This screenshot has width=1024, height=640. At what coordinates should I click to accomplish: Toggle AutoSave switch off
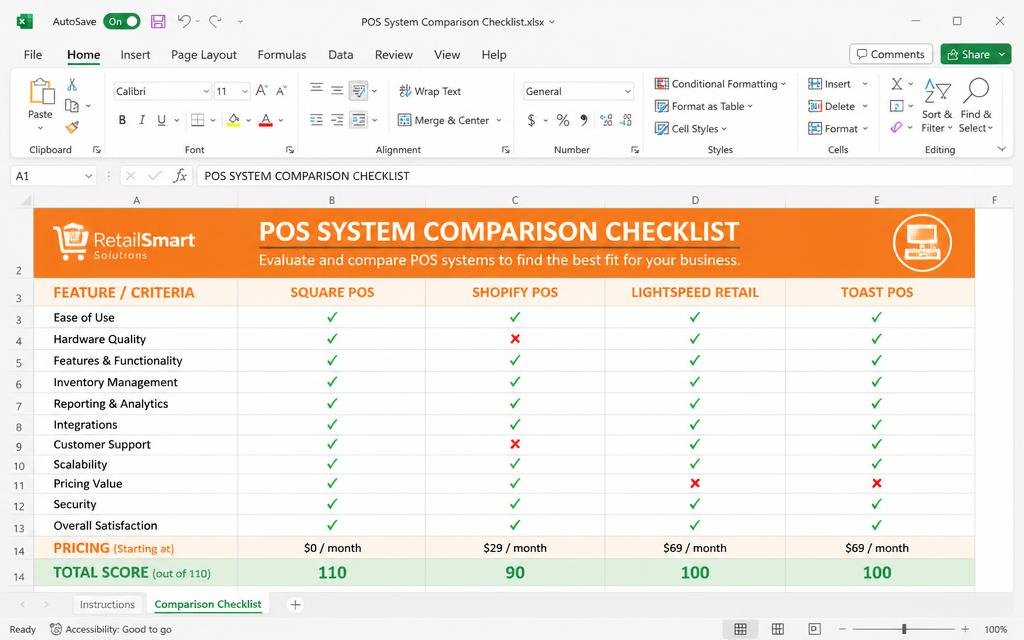(122, 22)
